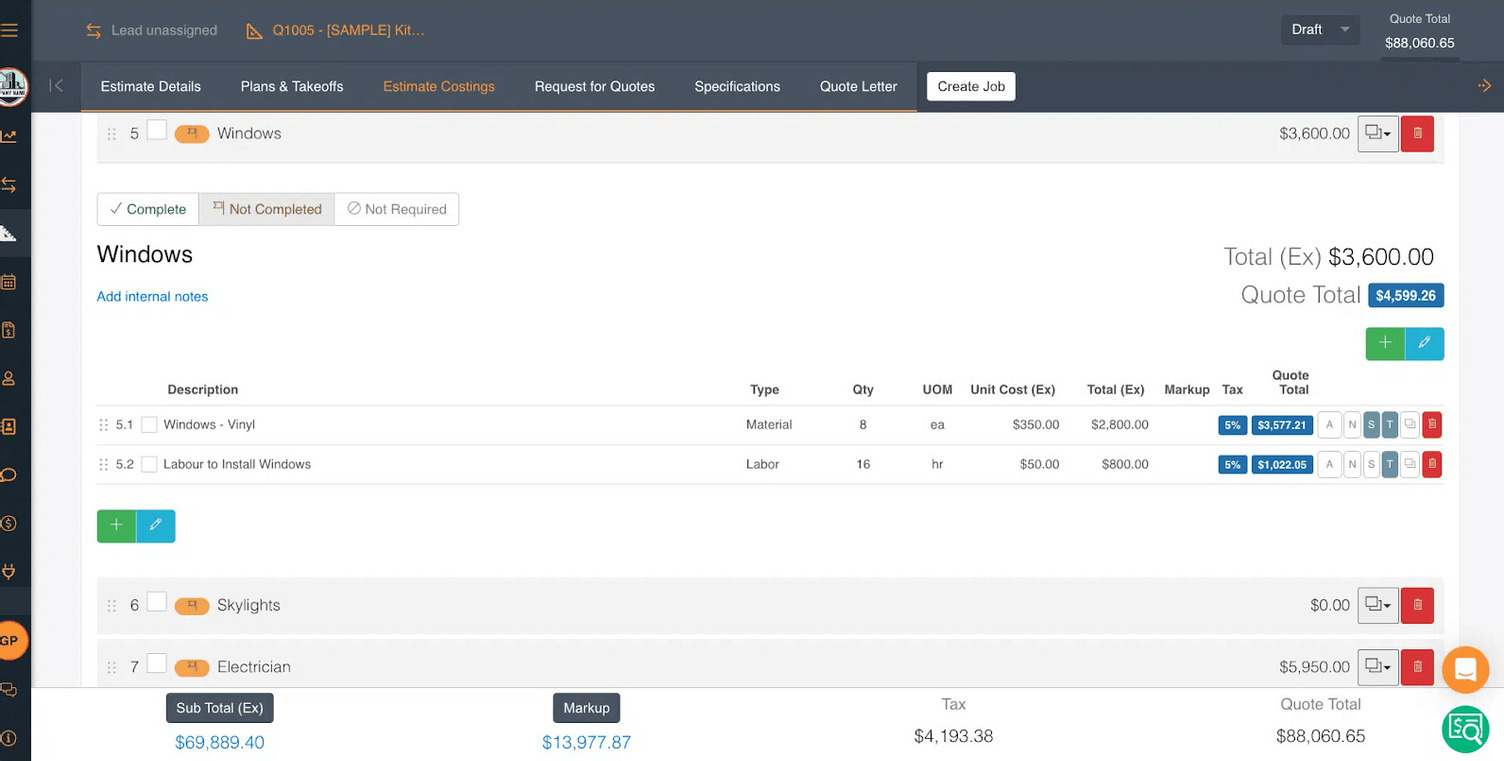The image size is (1504, 761).
Task: Click the blue pencil edit icon below line items
Action: [x=156, y=524]
